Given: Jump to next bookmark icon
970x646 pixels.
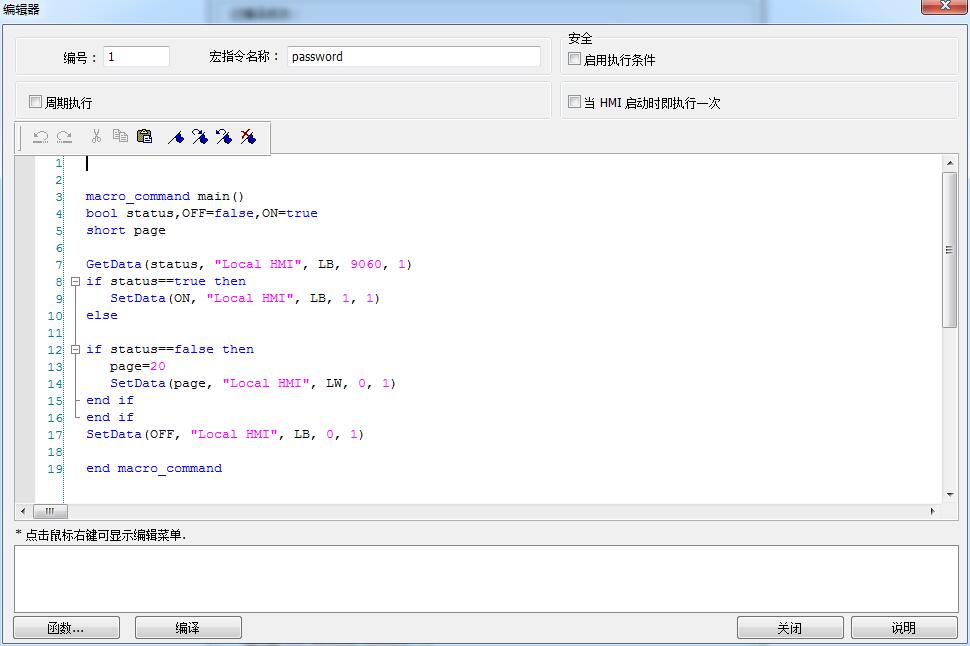Looking at the screenshot, I should click(200, 137).
